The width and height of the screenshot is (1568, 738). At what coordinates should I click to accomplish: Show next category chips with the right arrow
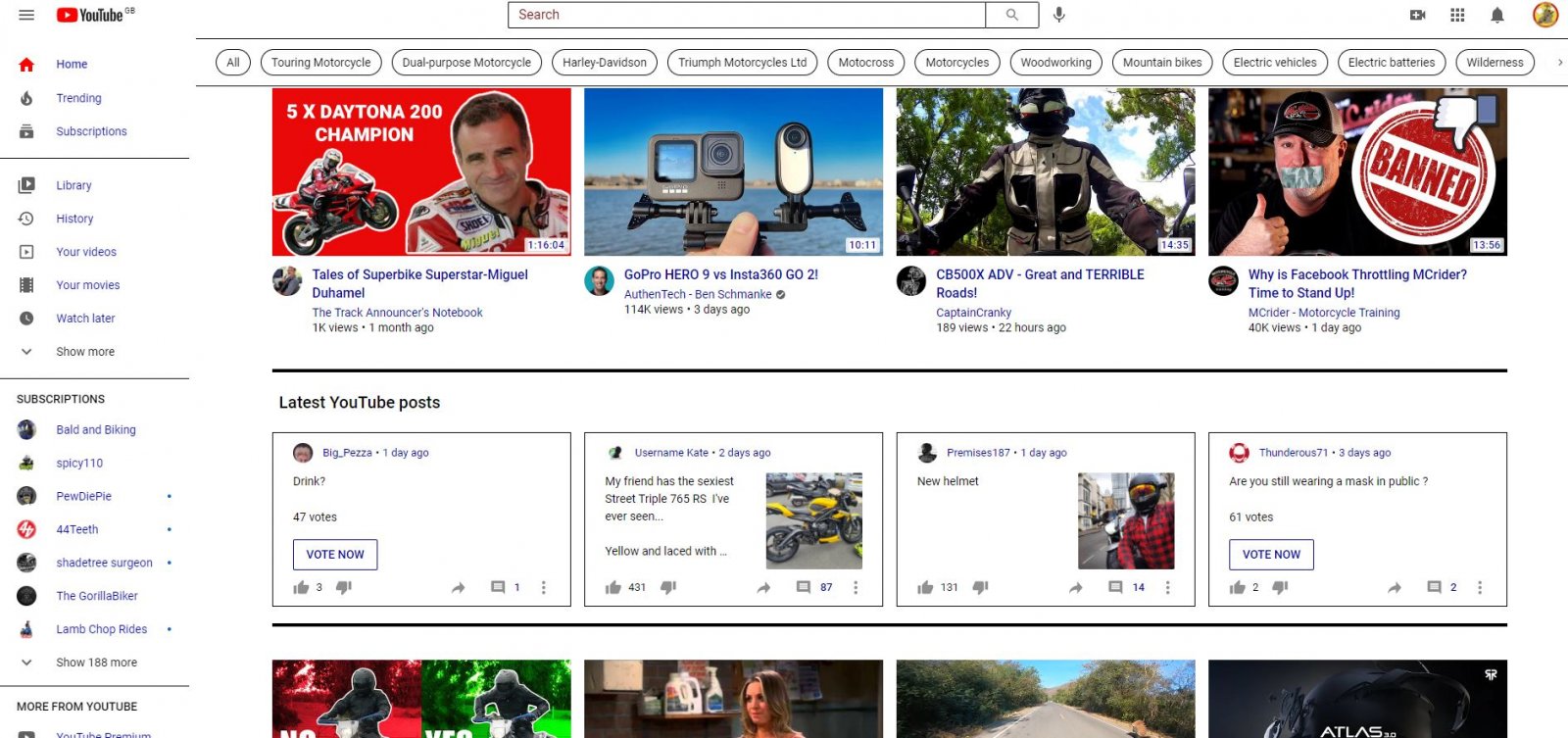click(x=1560, y=63)
